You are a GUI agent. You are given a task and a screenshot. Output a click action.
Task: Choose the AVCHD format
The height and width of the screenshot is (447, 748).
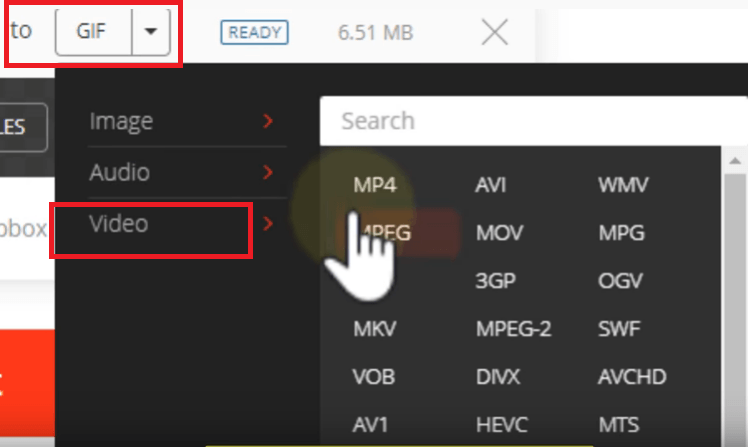pos(632,377)
